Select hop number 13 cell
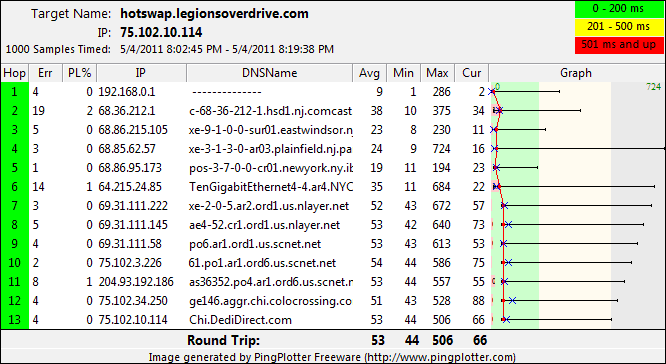Viewport: 666px width, 364px height. click(14, 320)
